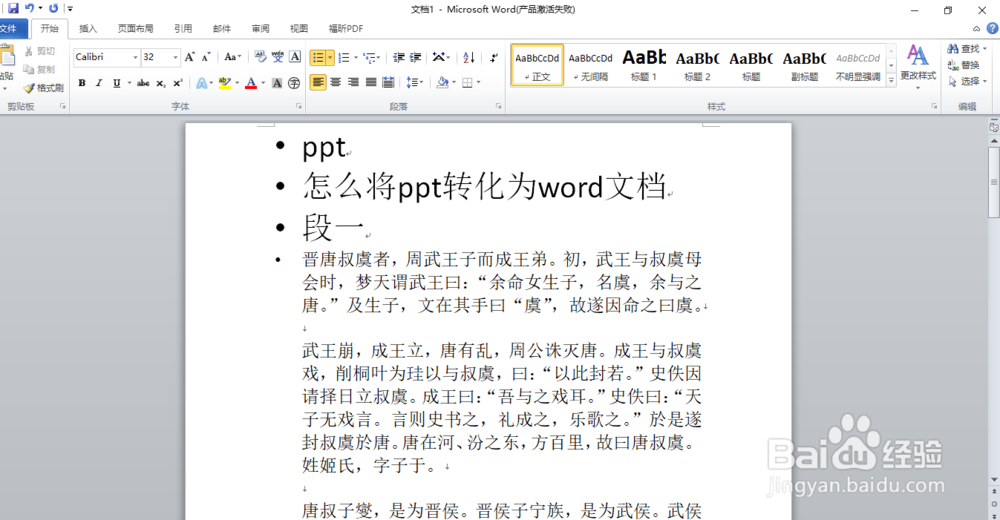Switch to the 引用 tab
The width and height of the screenshot is (1000, 520).
click(x=183, y=29)
